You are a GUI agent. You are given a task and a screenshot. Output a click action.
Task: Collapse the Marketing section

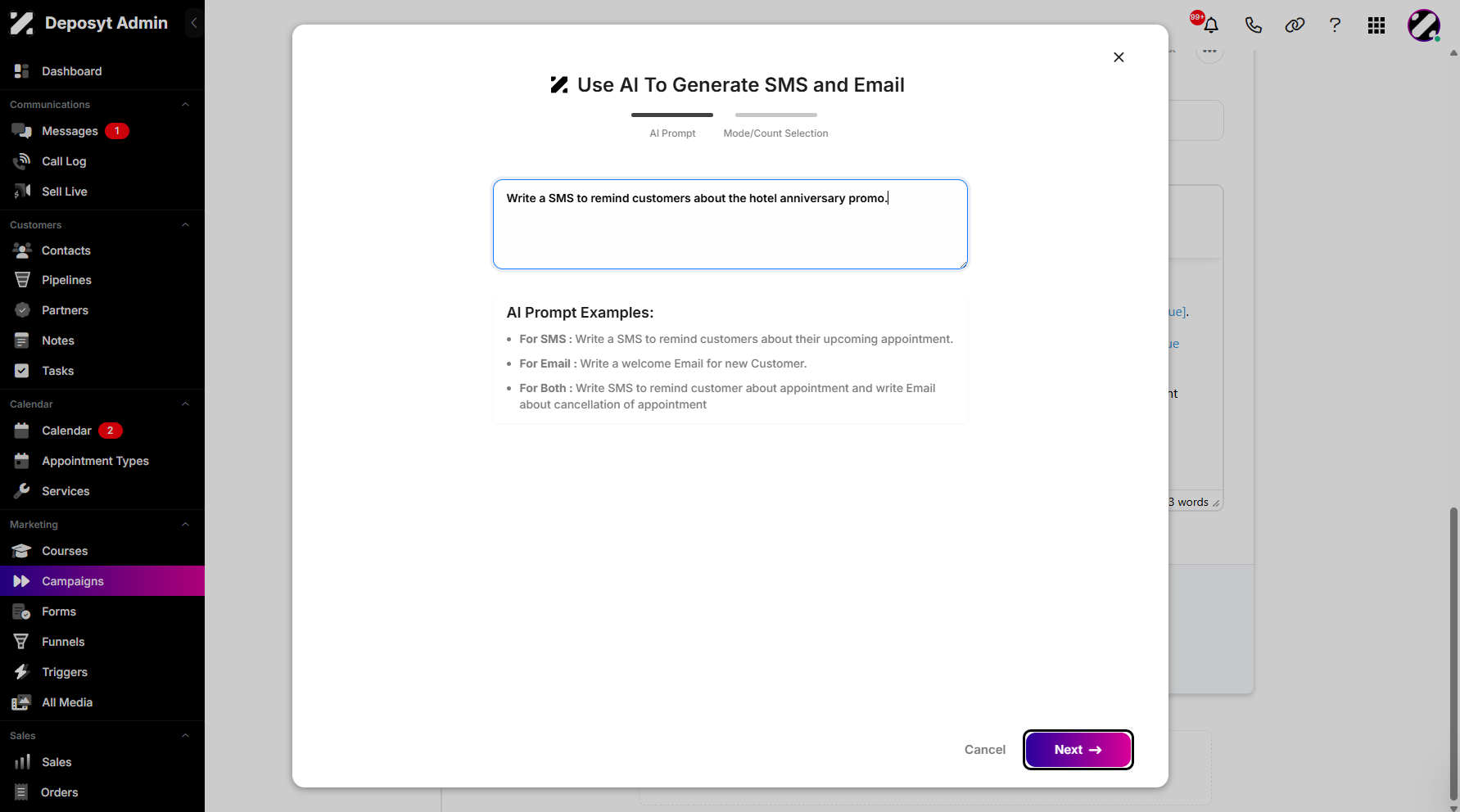[x=185, y=525]
